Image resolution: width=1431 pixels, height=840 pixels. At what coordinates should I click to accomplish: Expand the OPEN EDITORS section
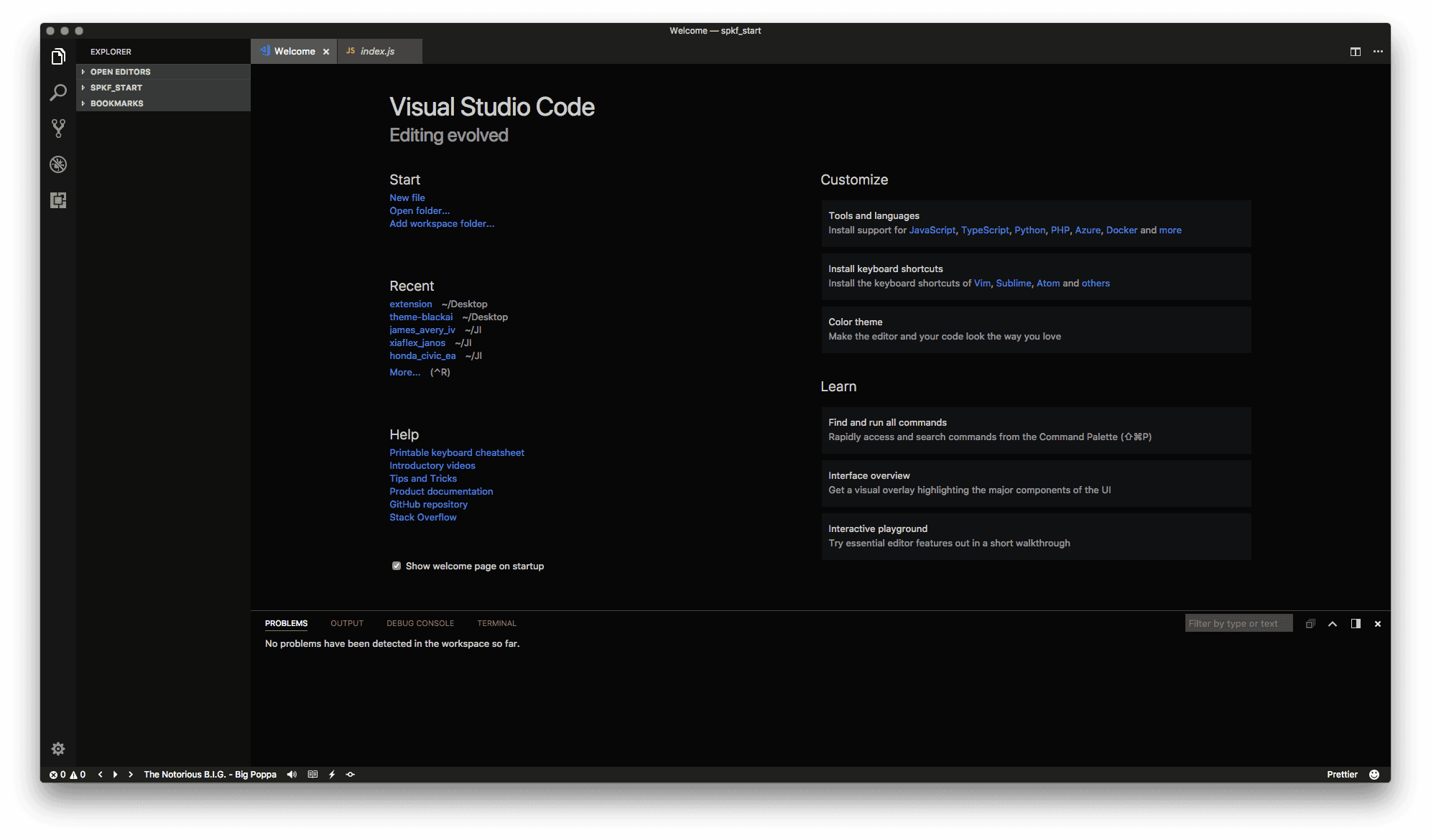(x=120, y=72)
